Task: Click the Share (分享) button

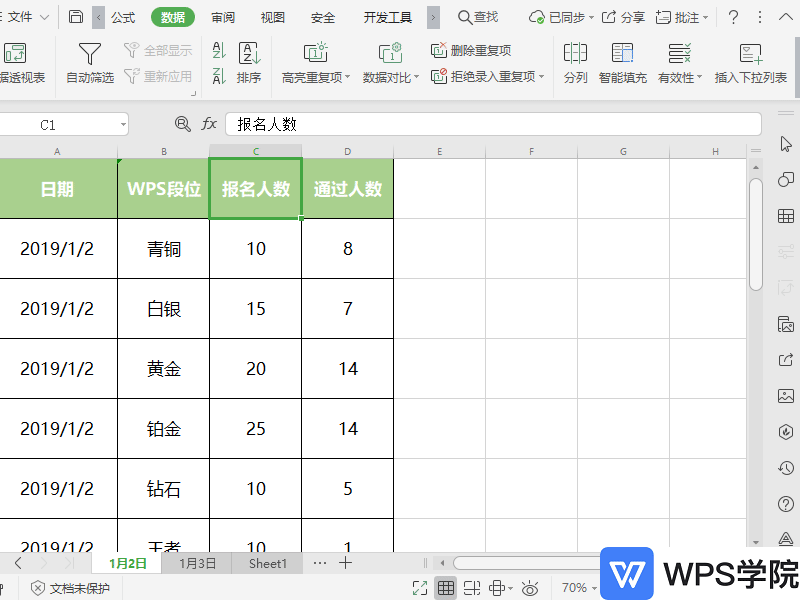Action: click(623, 17)
